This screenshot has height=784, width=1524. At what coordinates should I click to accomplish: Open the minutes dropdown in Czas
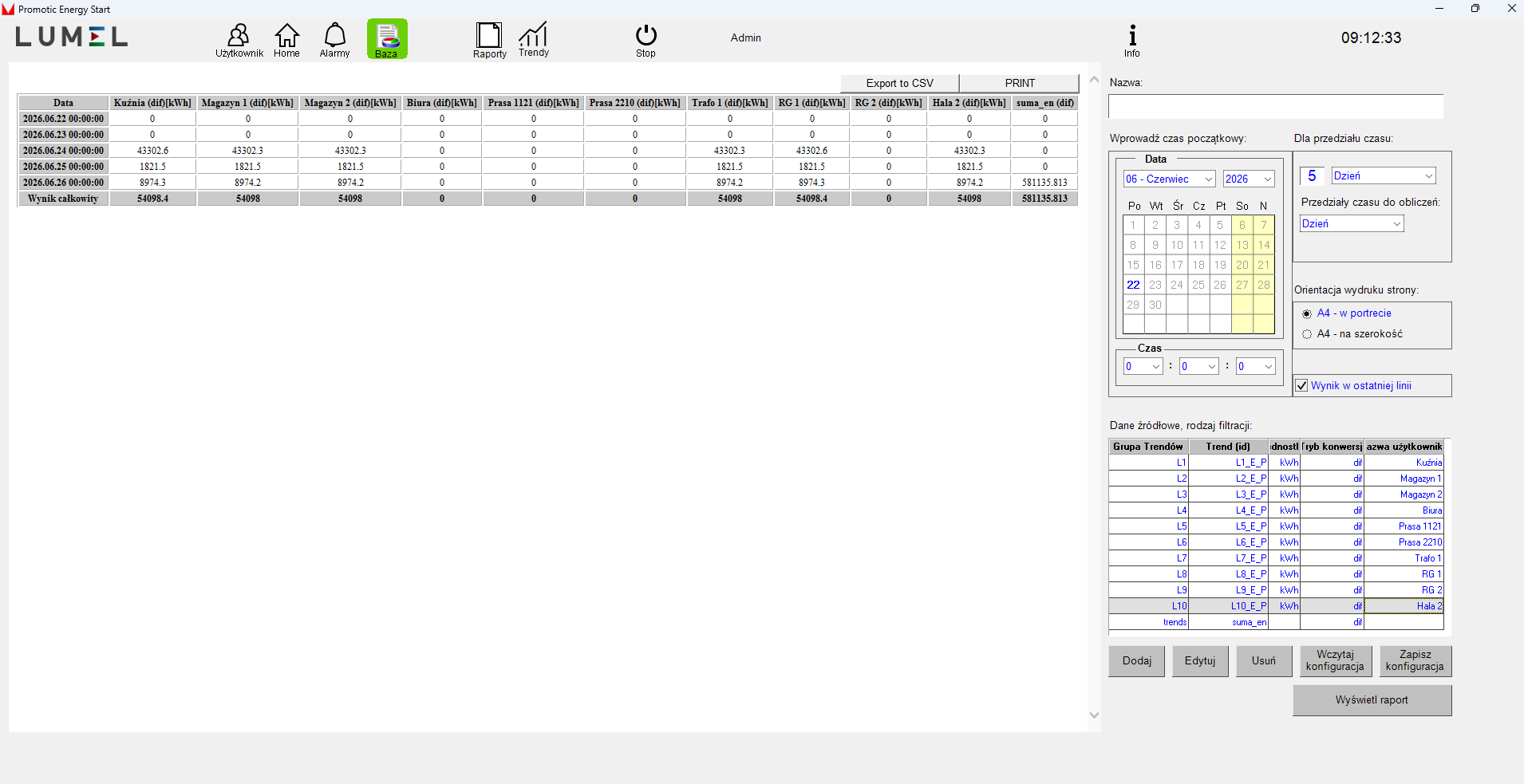point(1198,366)
